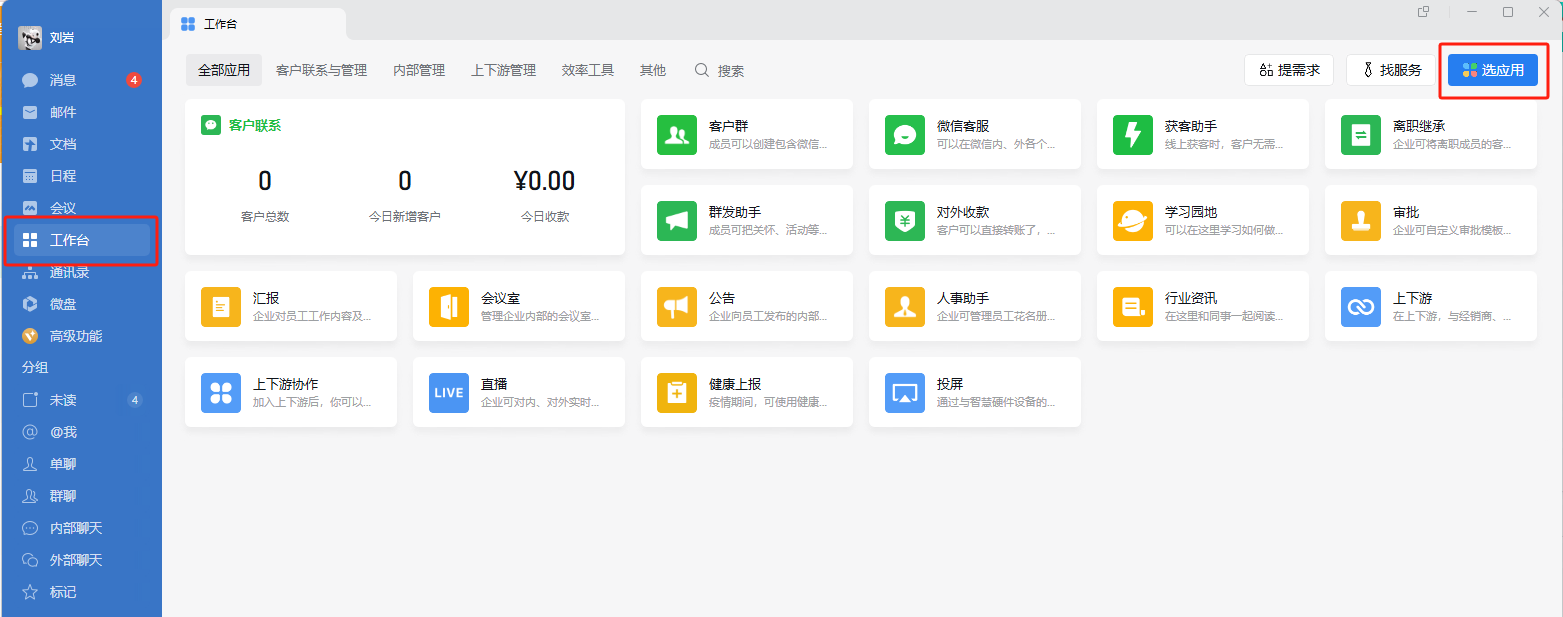
Task: Switch to 其他 tab
Action: pyautogui.click(x=653, y=70)
